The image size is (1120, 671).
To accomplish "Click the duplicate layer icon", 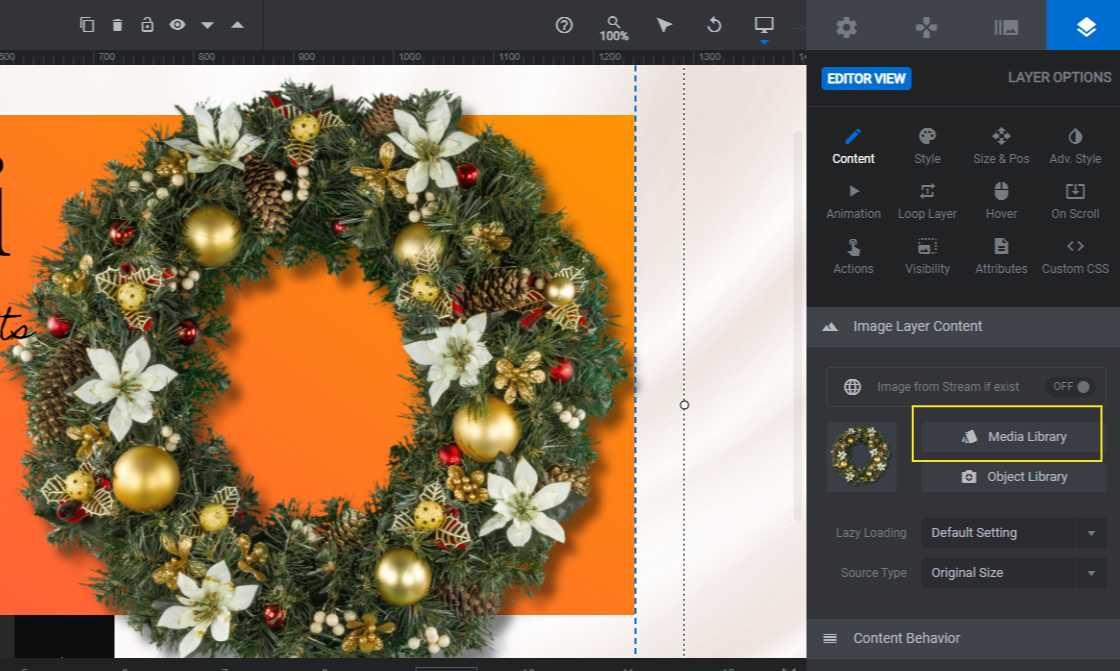I will (x=86, y=25).
